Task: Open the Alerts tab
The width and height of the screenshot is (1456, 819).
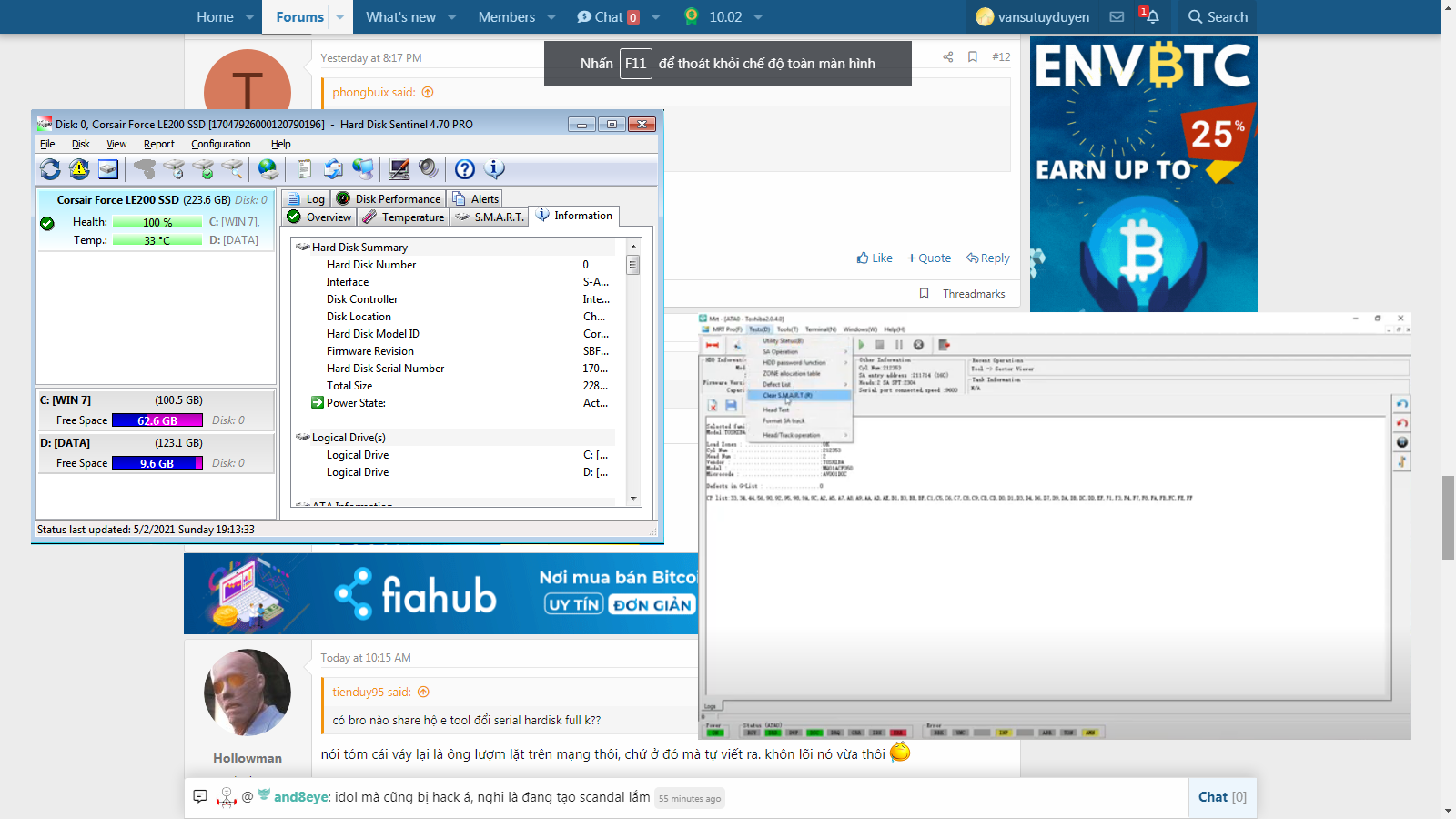Action: 475,198
